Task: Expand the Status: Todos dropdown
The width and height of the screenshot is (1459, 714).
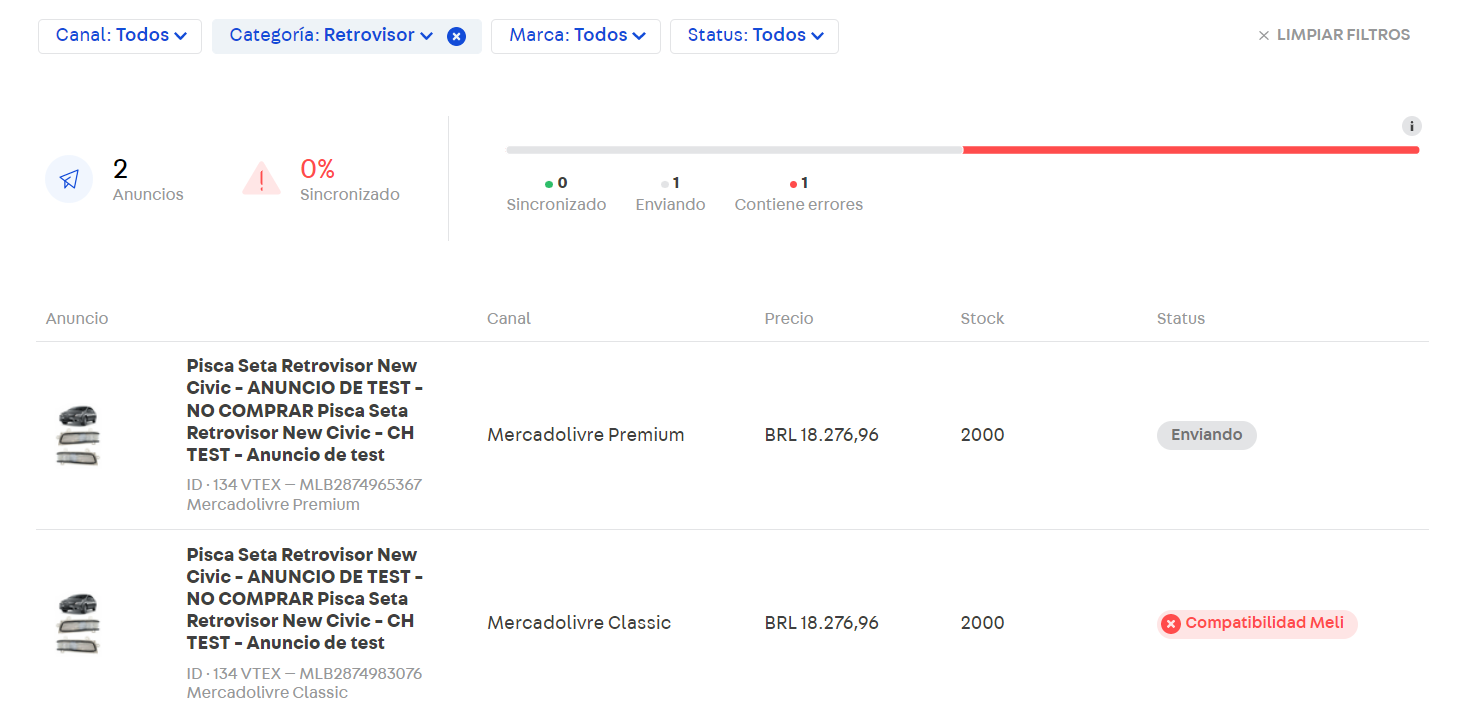Action: tap(754, 35)
